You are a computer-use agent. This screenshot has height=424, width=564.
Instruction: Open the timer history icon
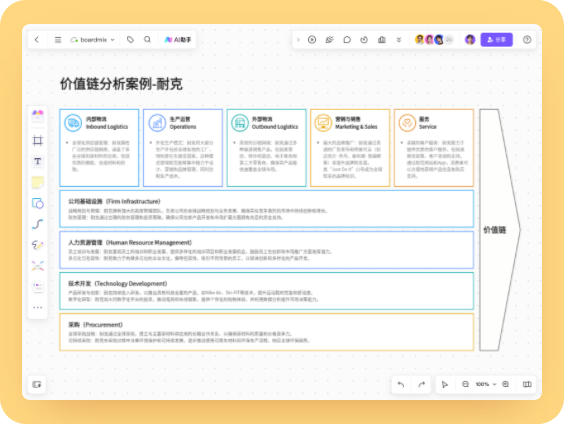(x=364, y=40)
